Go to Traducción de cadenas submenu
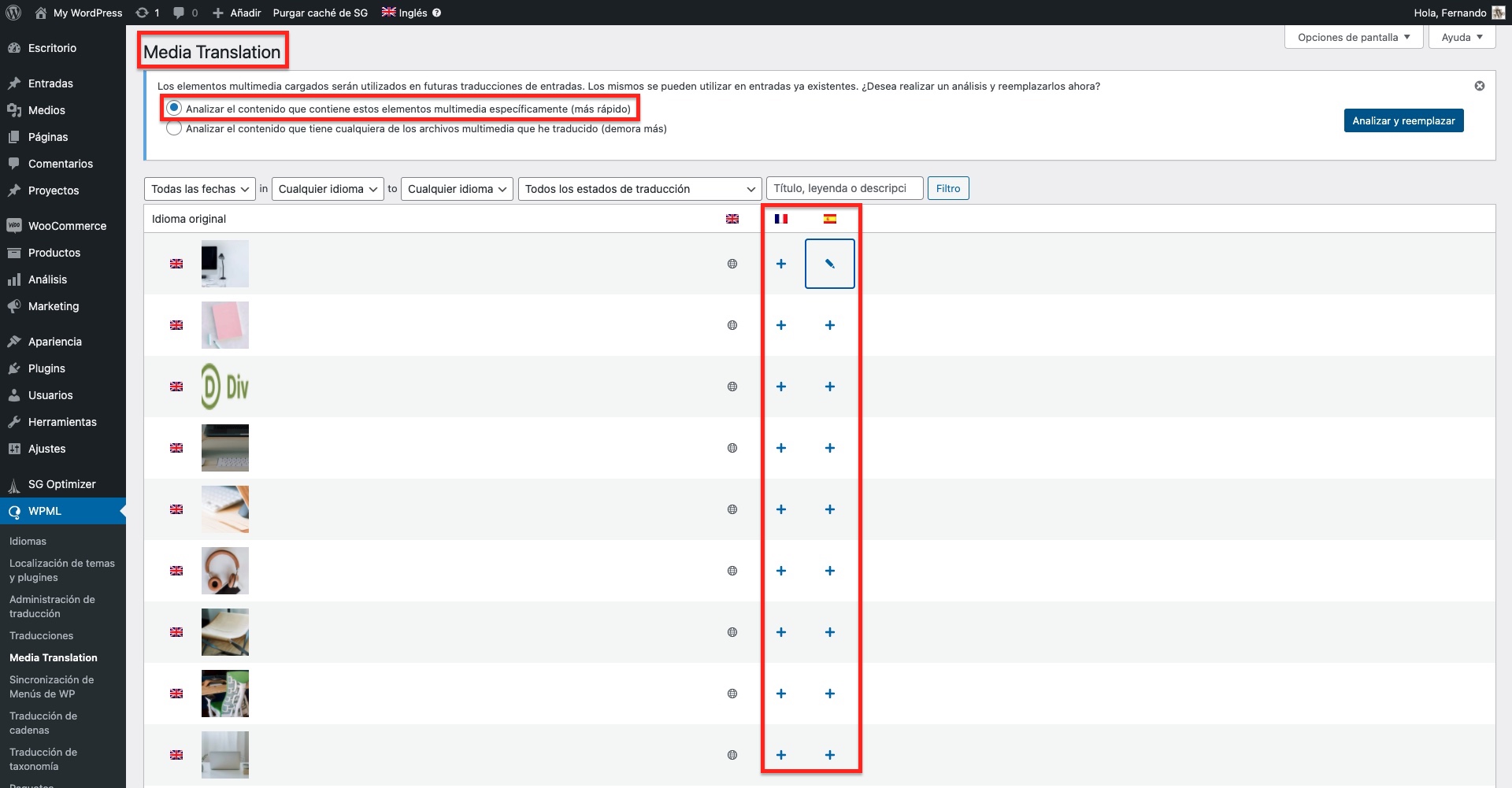The width and height of the screenshot is (1512, 788). click(x=43, y=723)
